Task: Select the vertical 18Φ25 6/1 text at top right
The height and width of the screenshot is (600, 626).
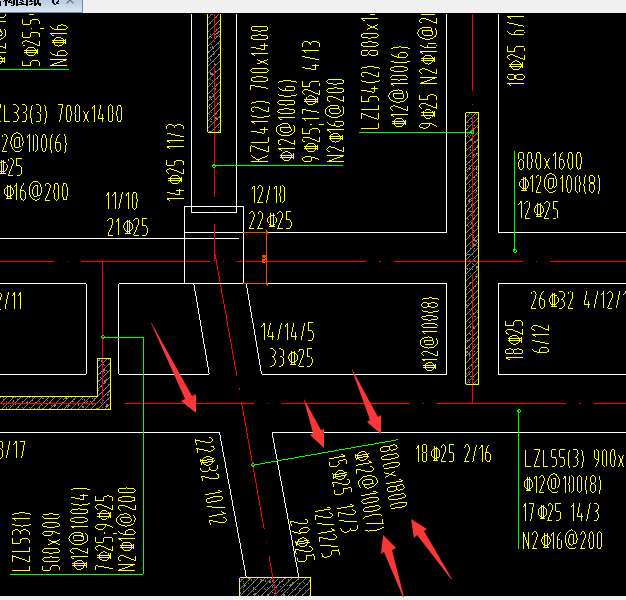Action: pyautogui.click(x=515, y=50)
